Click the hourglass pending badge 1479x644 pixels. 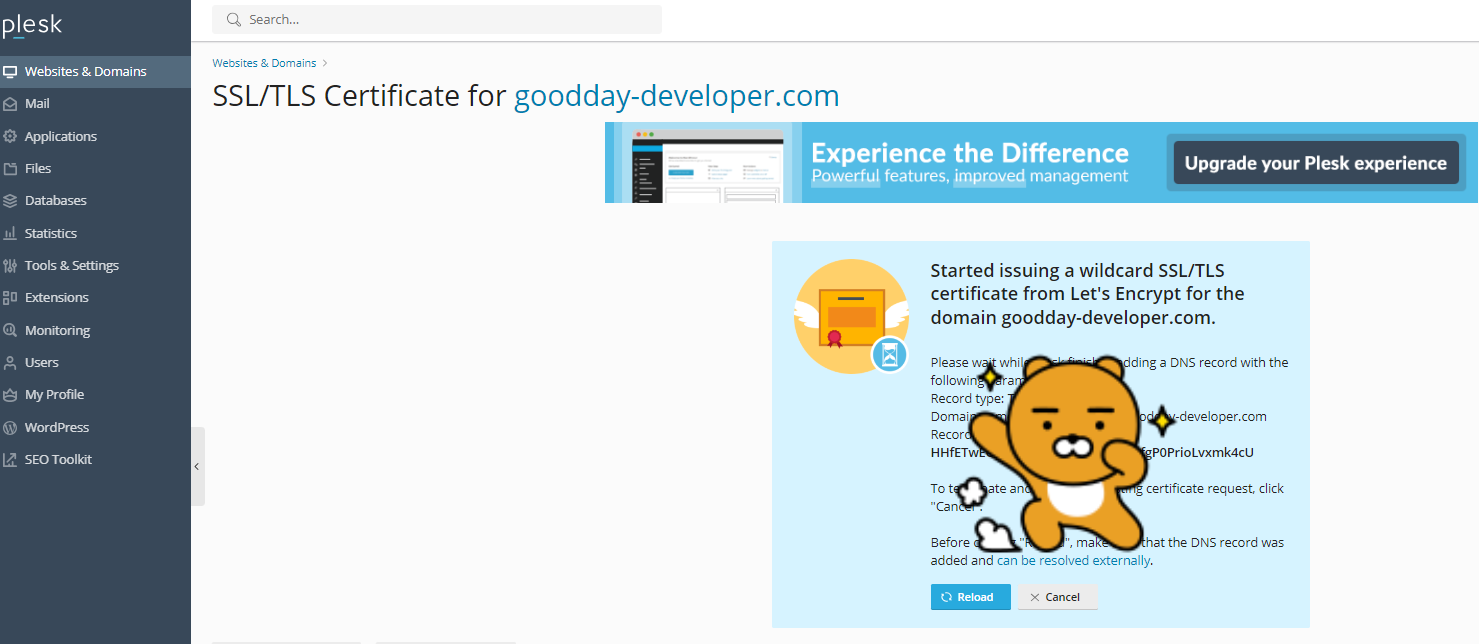(x=890, y=354)
